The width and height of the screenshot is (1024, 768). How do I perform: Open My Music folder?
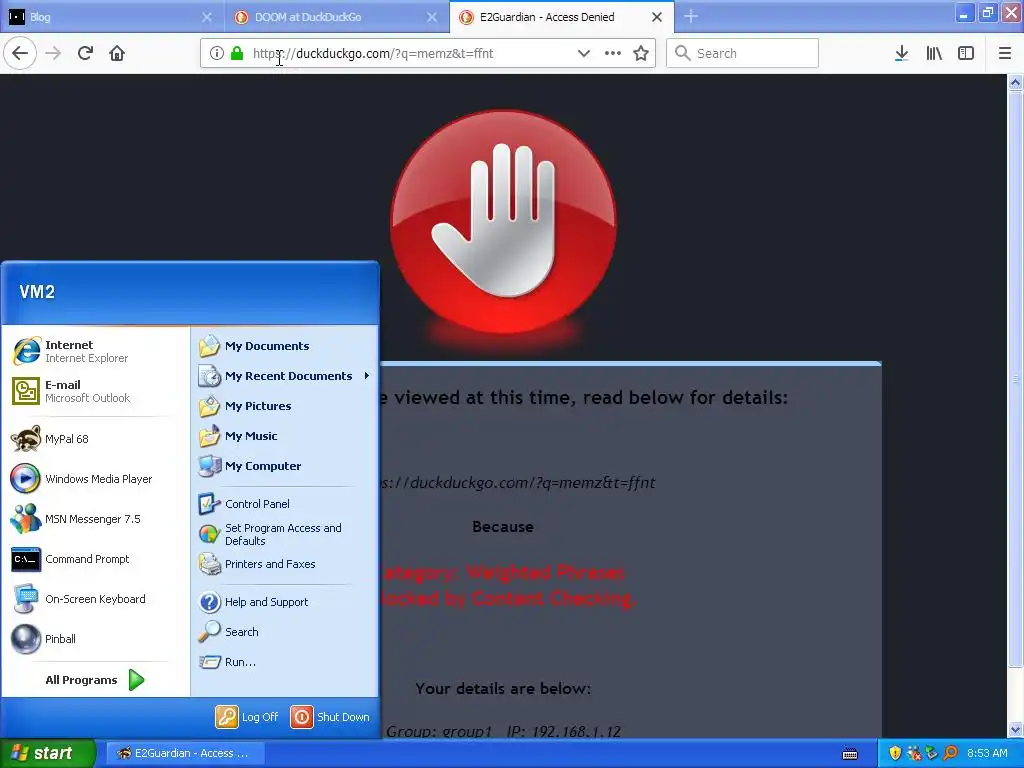(284, 436)
